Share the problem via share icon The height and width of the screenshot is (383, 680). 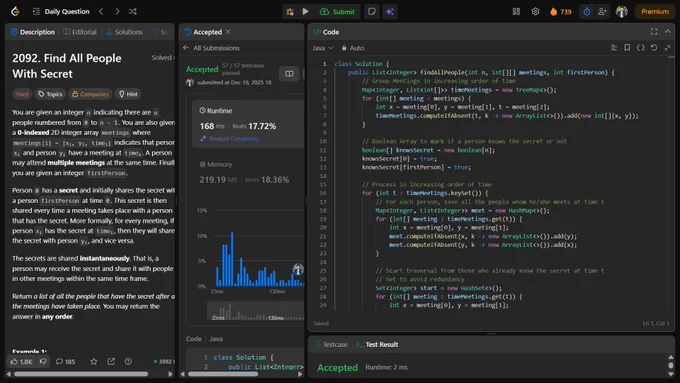[x=111, y=361]
